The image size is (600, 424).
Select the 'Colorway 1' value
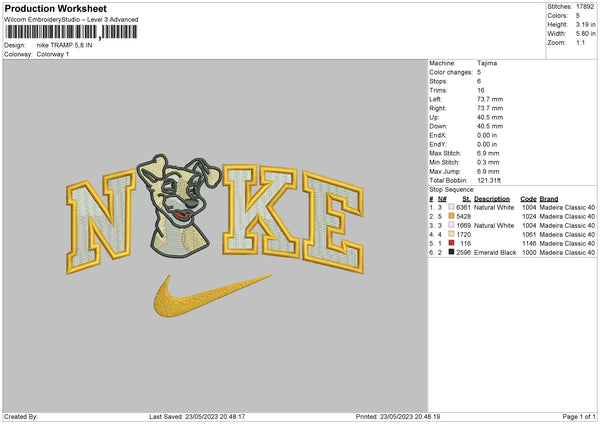[x=53, y=54]
